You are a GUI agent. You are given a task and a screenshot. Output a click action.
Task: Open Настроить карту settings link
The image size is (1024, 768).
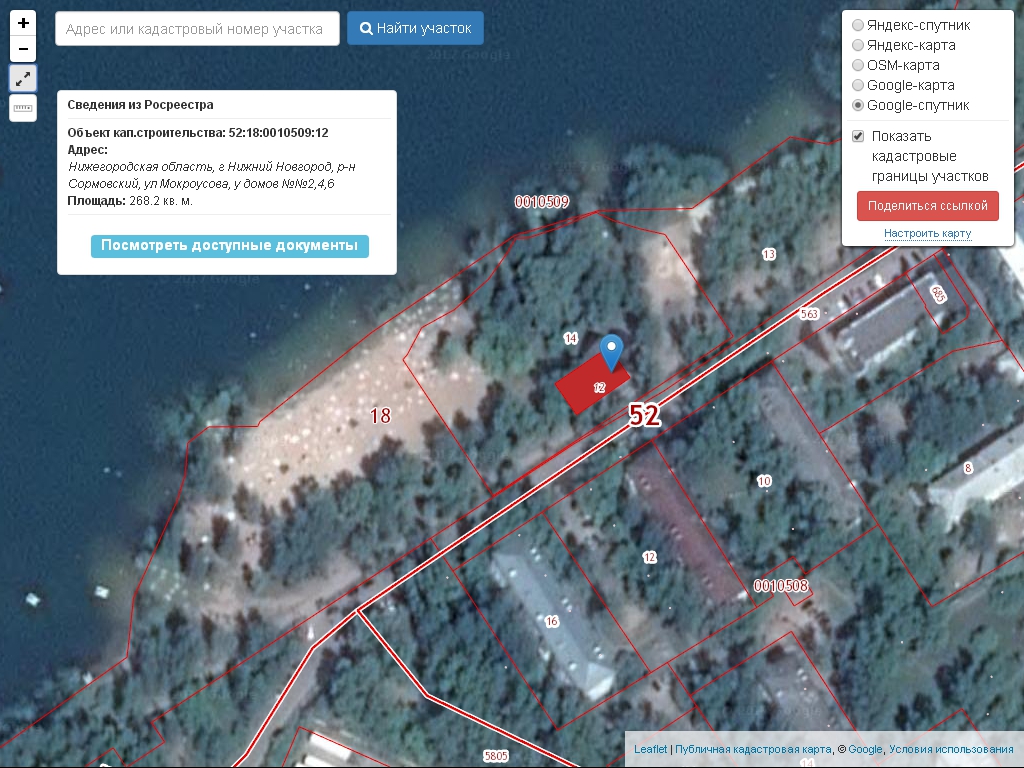coord(927,233)
